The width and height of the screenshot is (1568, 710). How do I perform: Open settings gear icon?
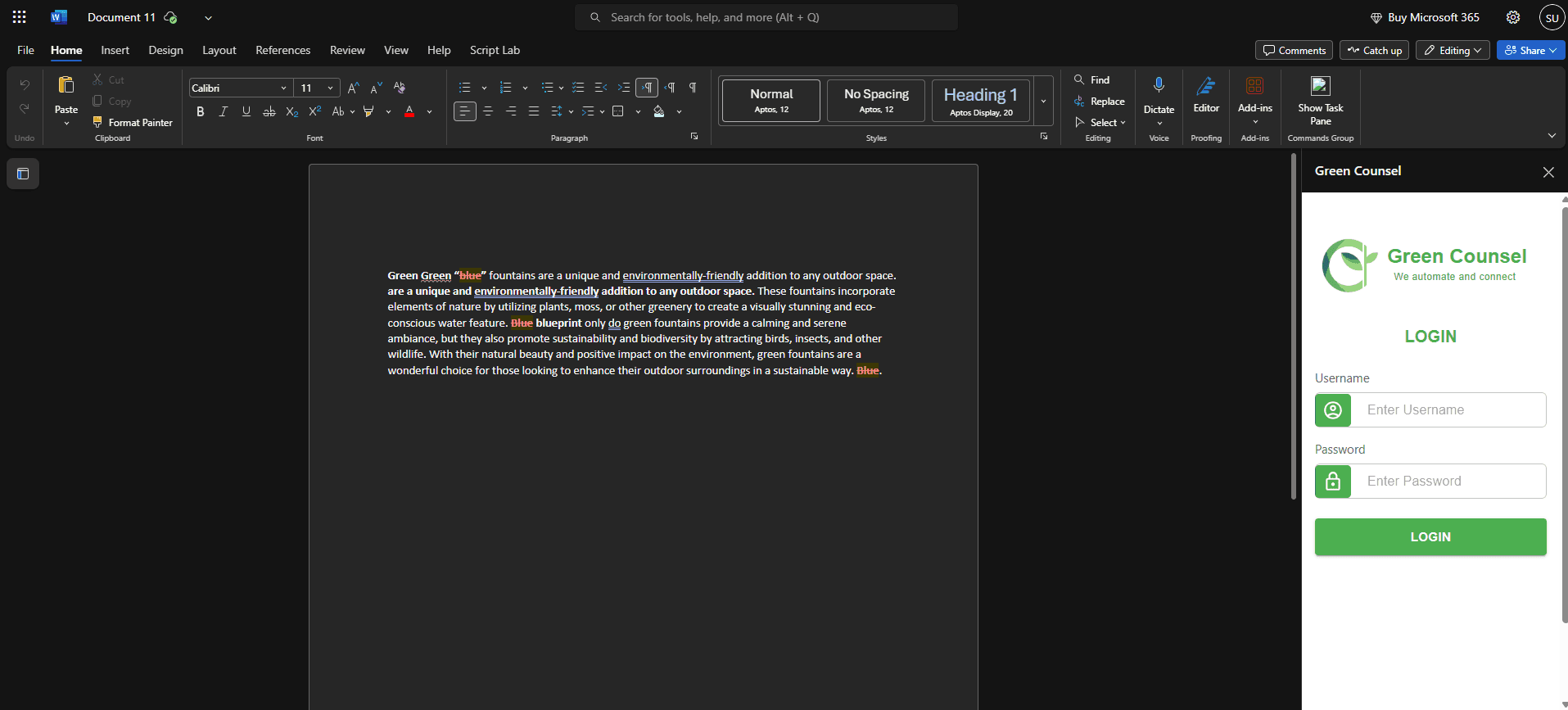pos(1513,17)
